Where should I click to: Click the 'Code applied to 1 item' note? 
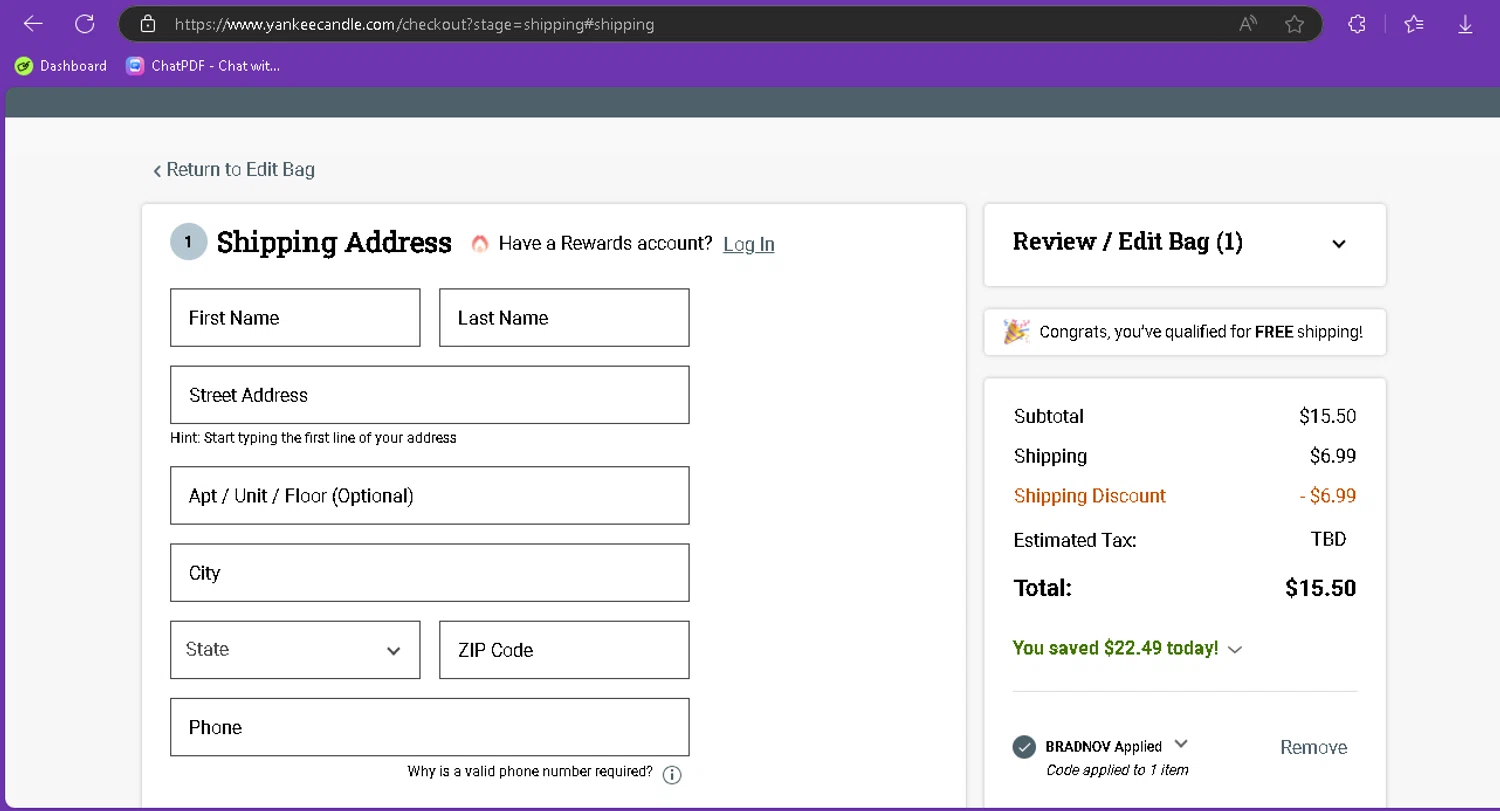pyautogui.click(x=1117, y=770)
